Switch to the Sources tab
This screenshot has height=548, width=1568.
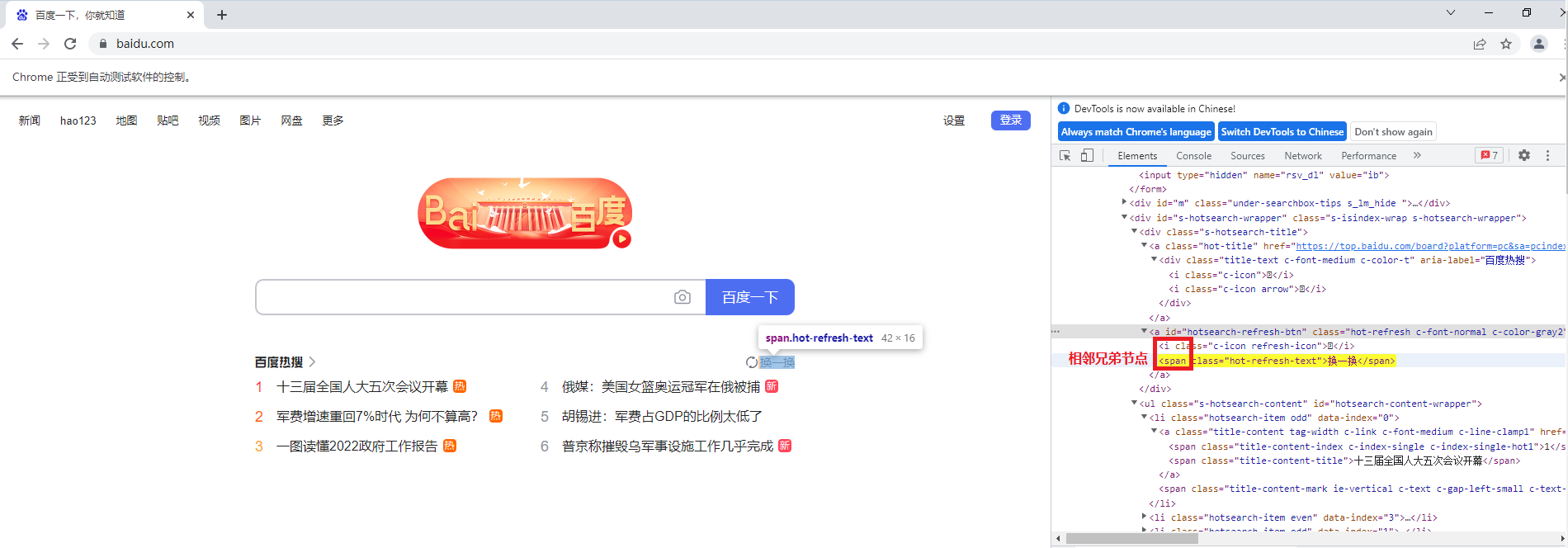tap(1248, 156)
